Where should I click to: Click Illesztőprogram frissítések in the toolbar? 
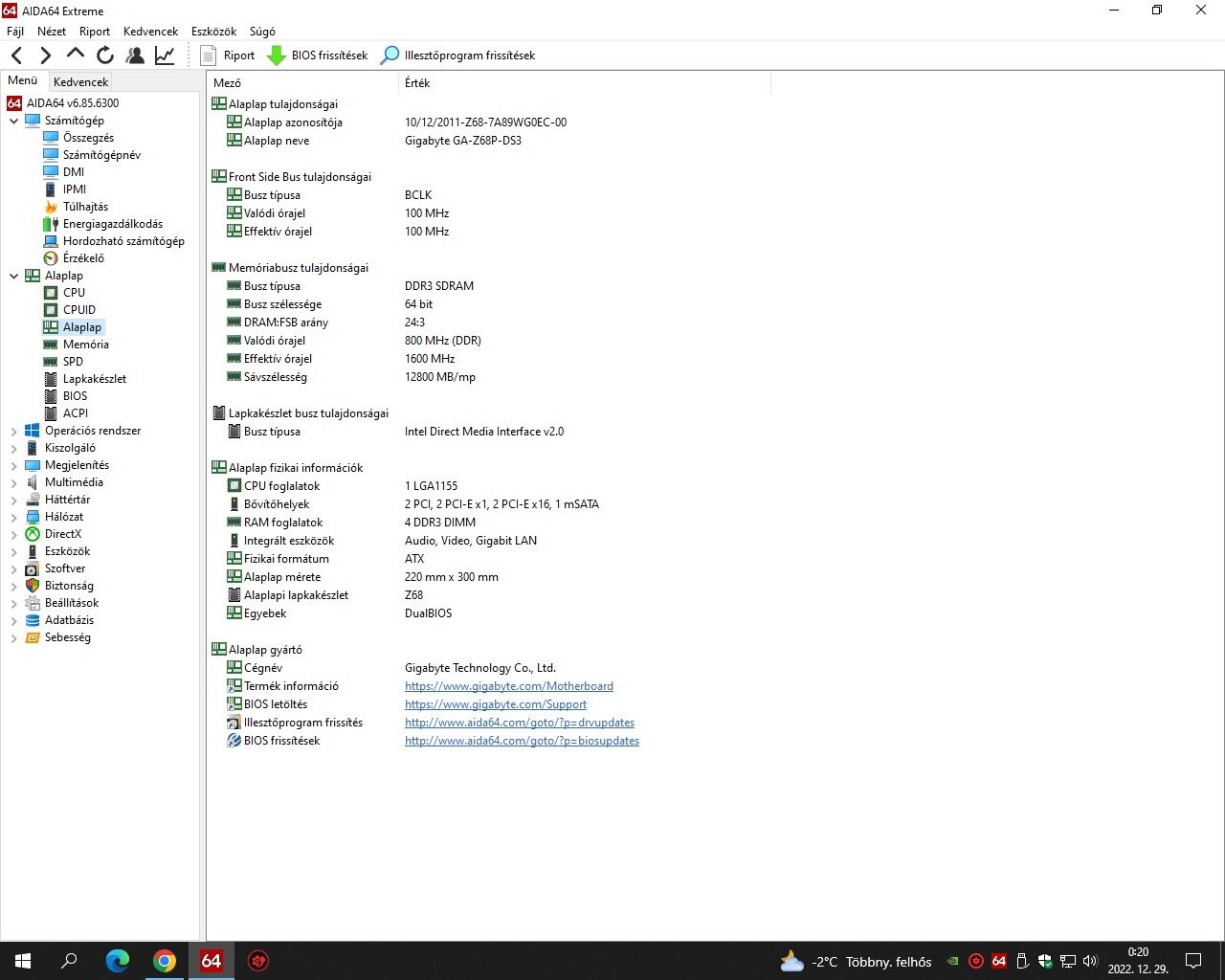457,56
